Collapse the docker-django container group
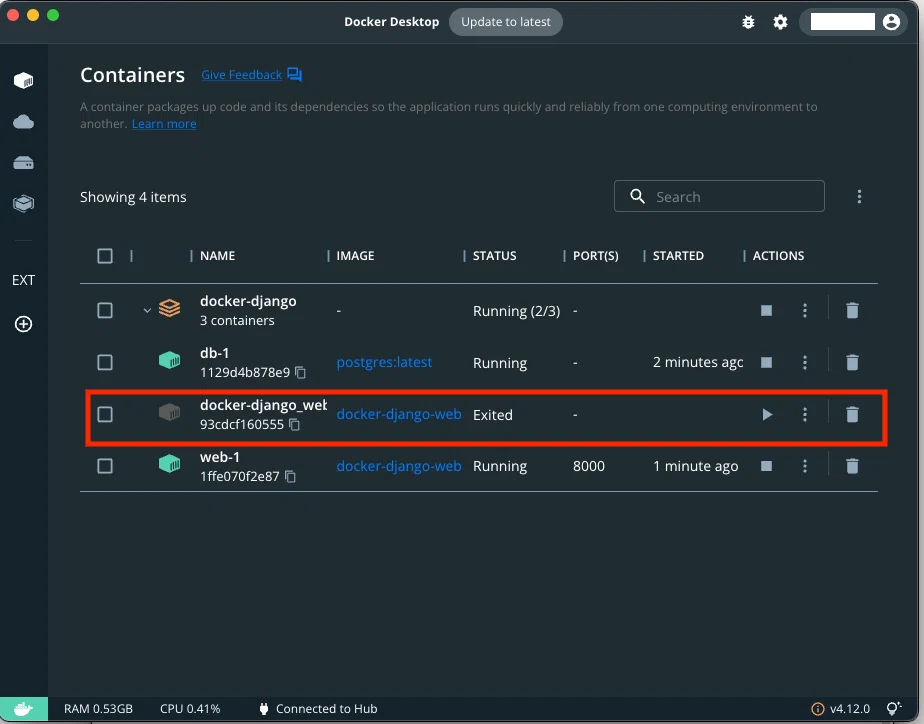Viewport: 924px width, 724px height. pos(146,310)
